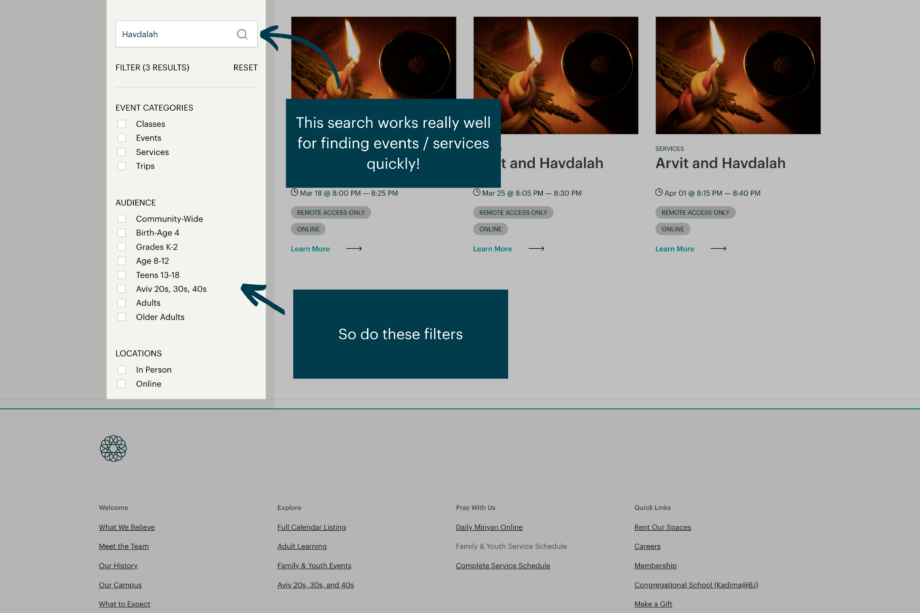Viewport: 920px width, 613px height.
Task: Check the Classes category
Action: [x=121, y=124]
